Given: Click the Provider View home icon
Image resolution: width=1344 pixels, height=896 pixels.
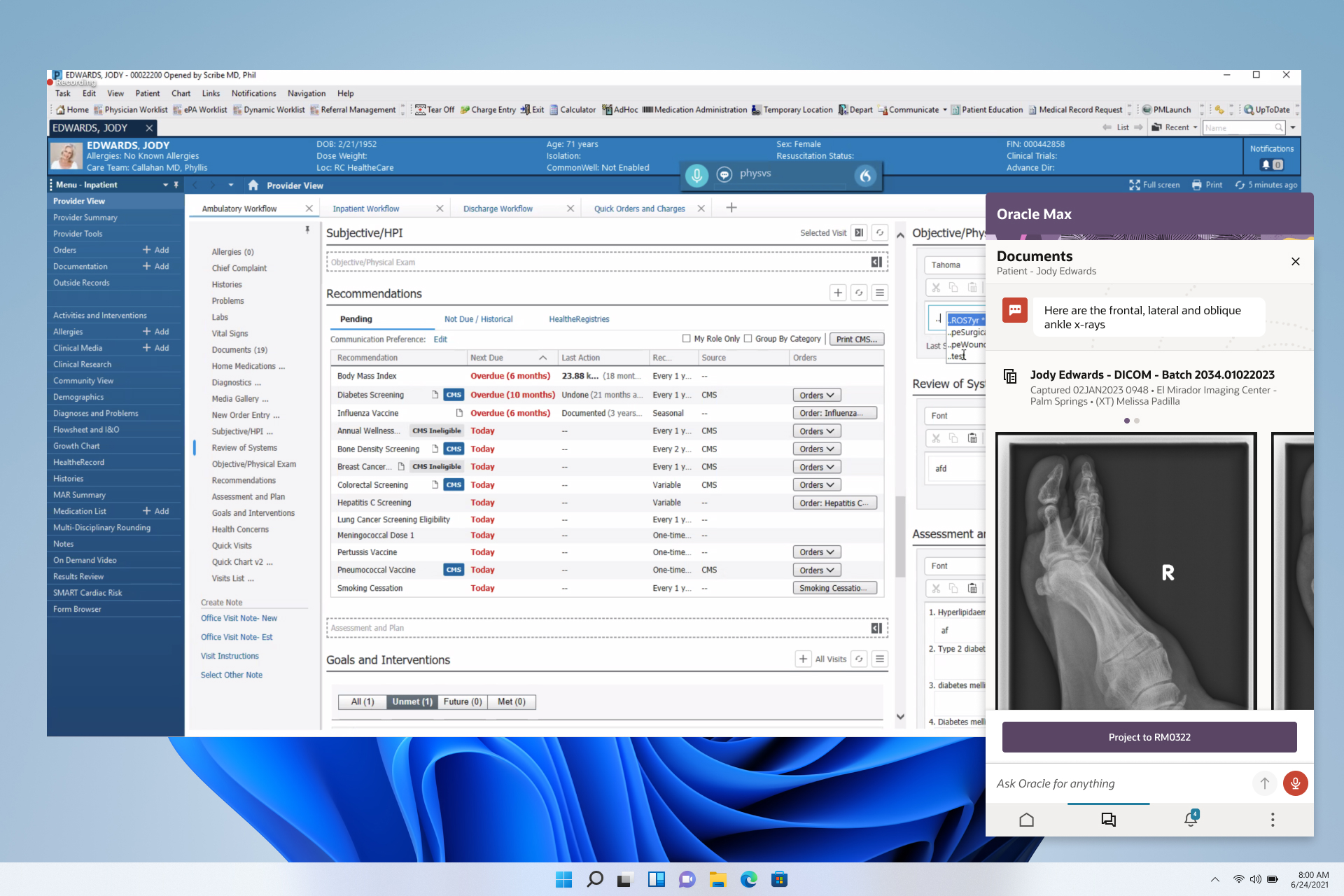Looking at the screenshot, I should pos(253,185).
